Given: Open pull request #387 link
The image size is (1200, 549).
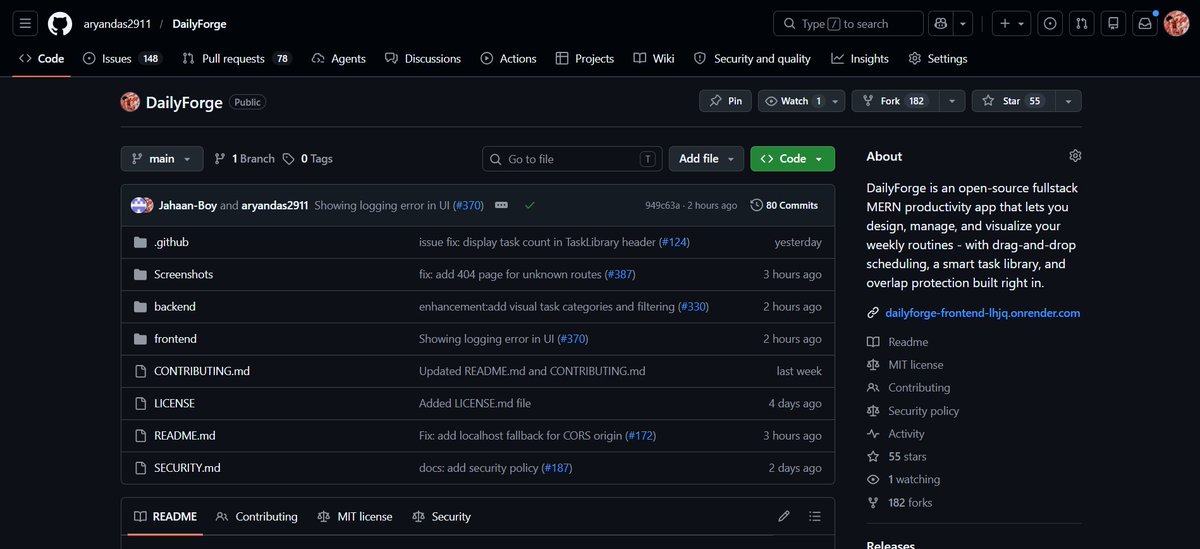Looking at the screenshot, I should (619, 274).
